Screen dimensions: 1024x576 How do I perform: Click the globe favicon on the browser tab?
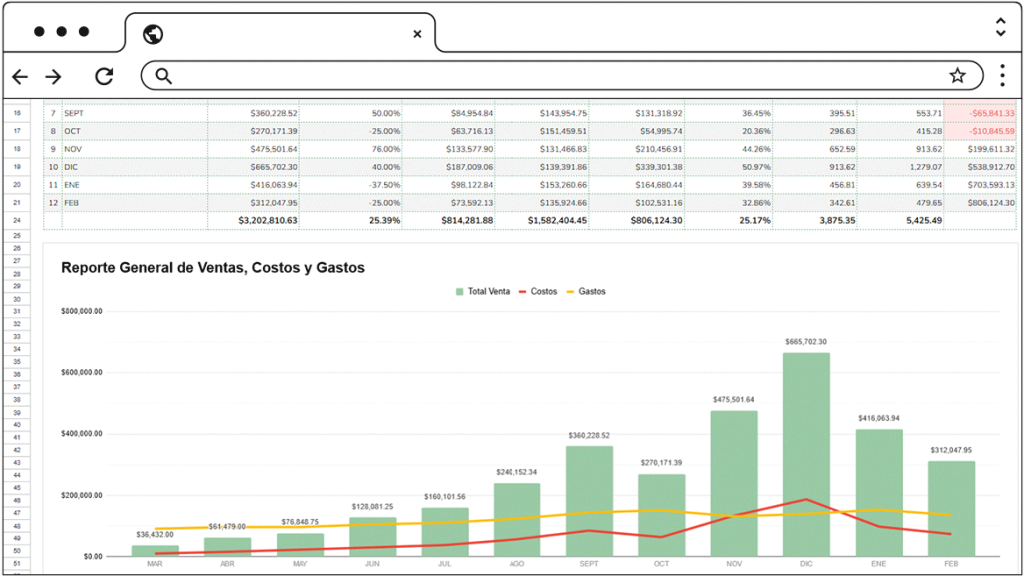click(x=153, y=32)
